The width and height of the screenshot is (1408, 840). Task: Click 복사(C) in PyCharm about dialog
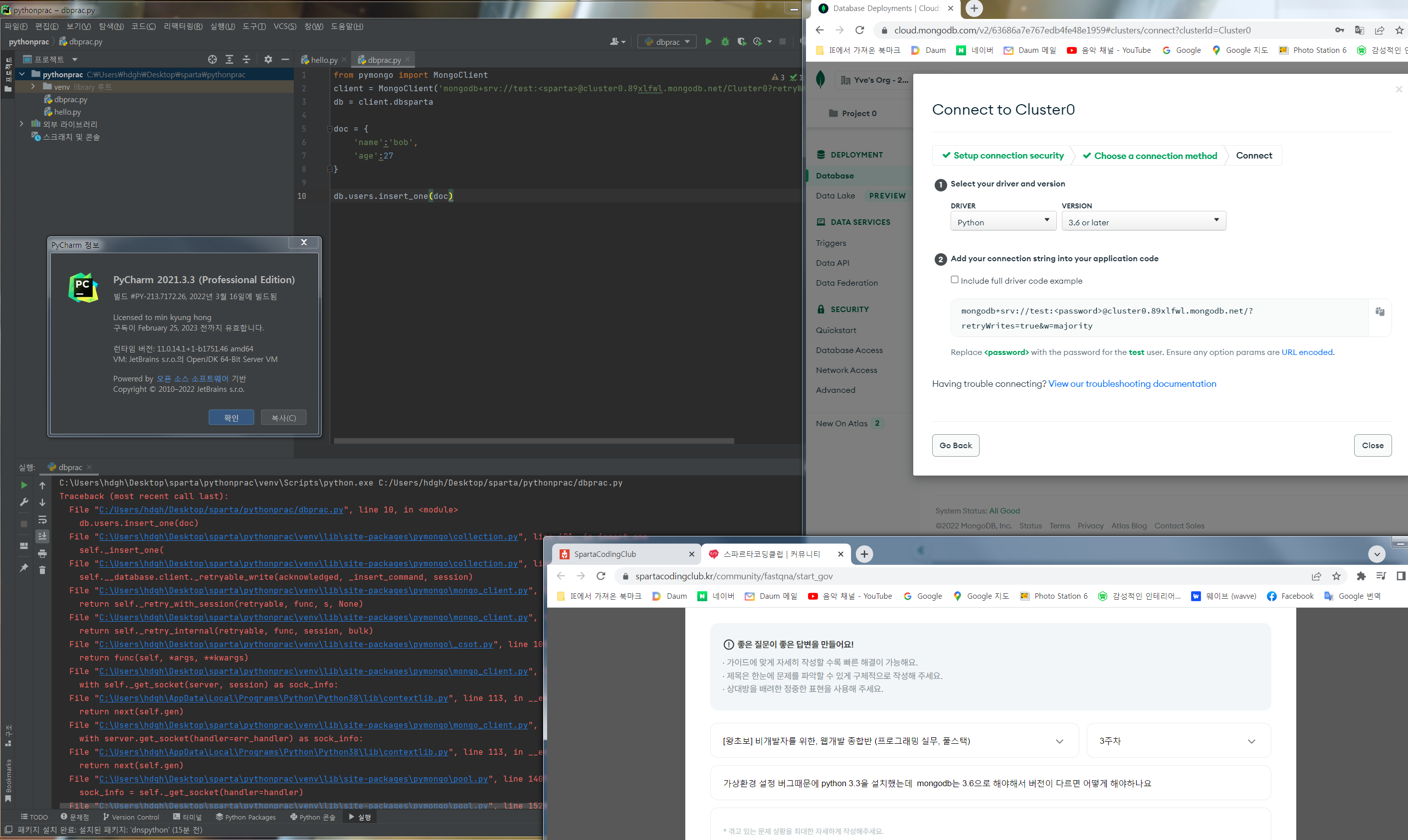pos(284,418)
